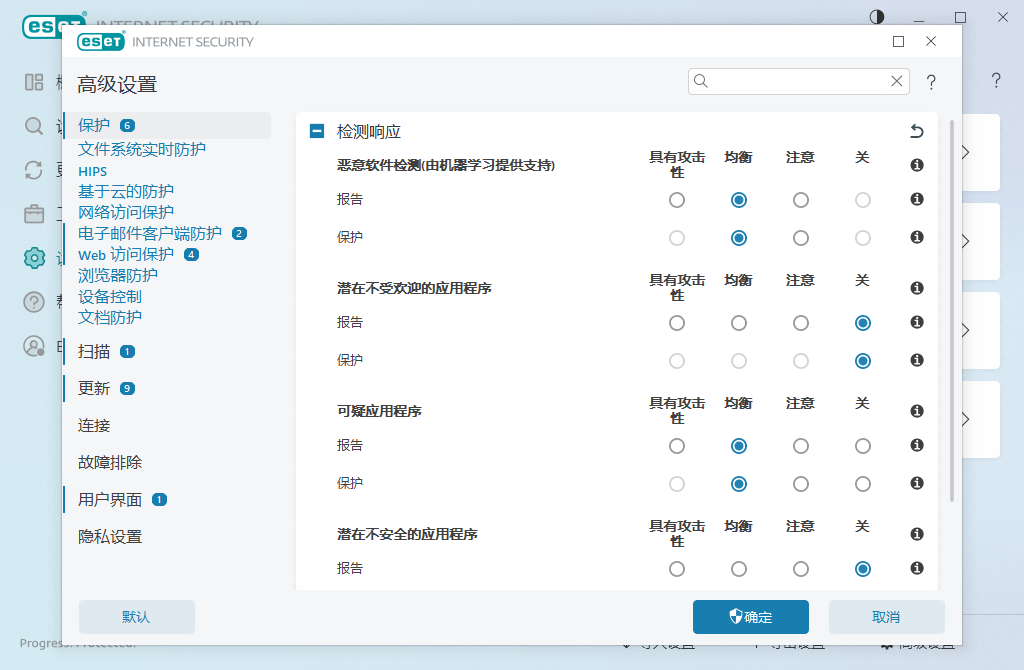Open HIPS settings
Screen dimensions: 1024x670
point(92,171)
